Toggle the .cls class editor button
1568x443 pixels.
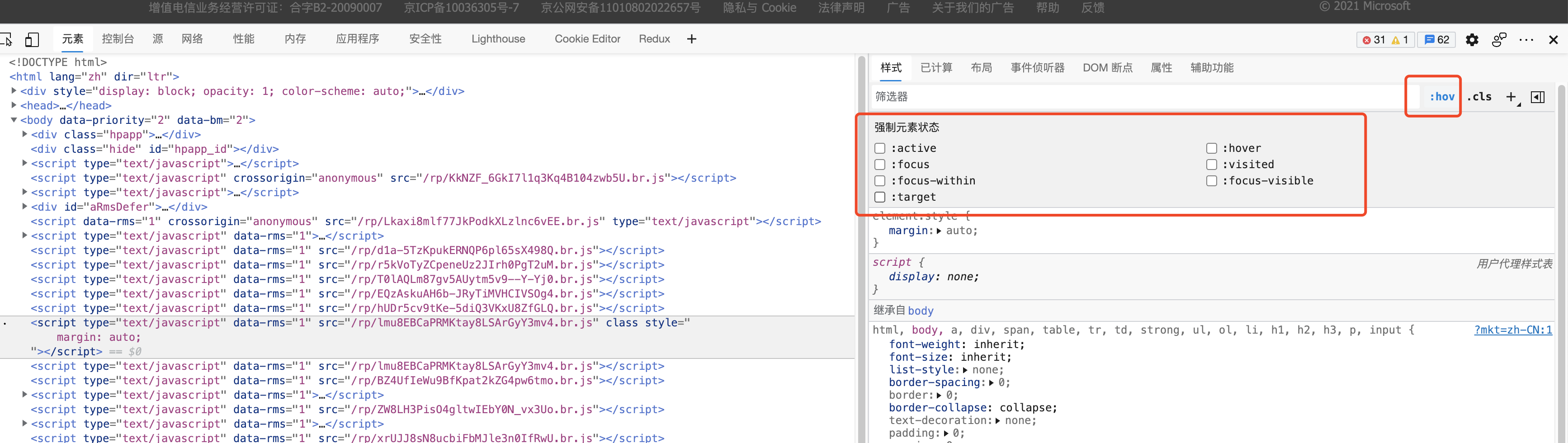tap(1479, 97)
